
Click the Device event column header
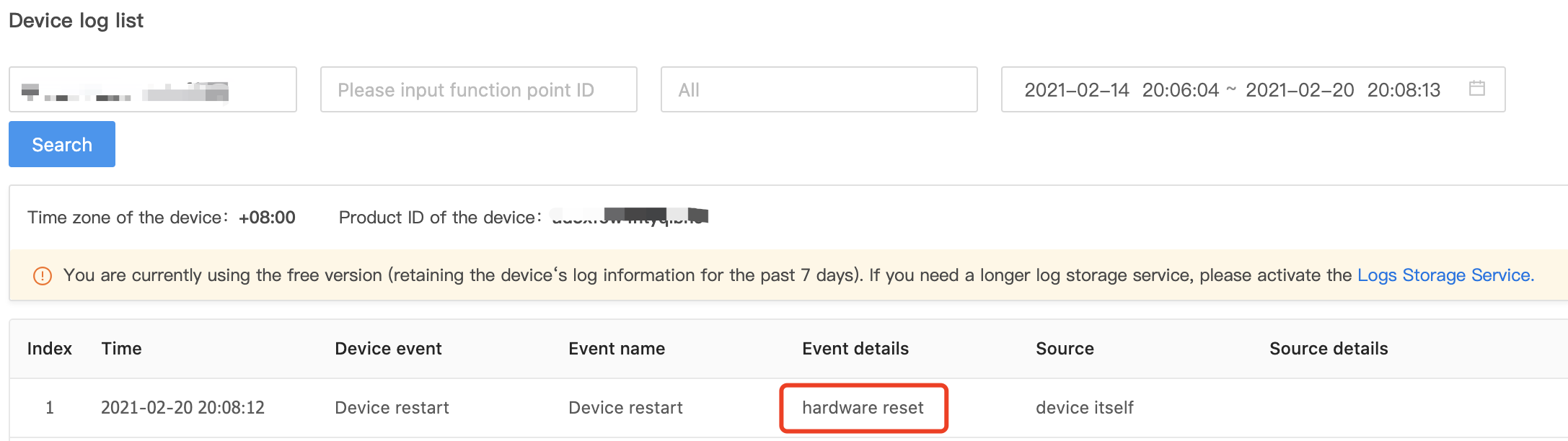[388, 349]
